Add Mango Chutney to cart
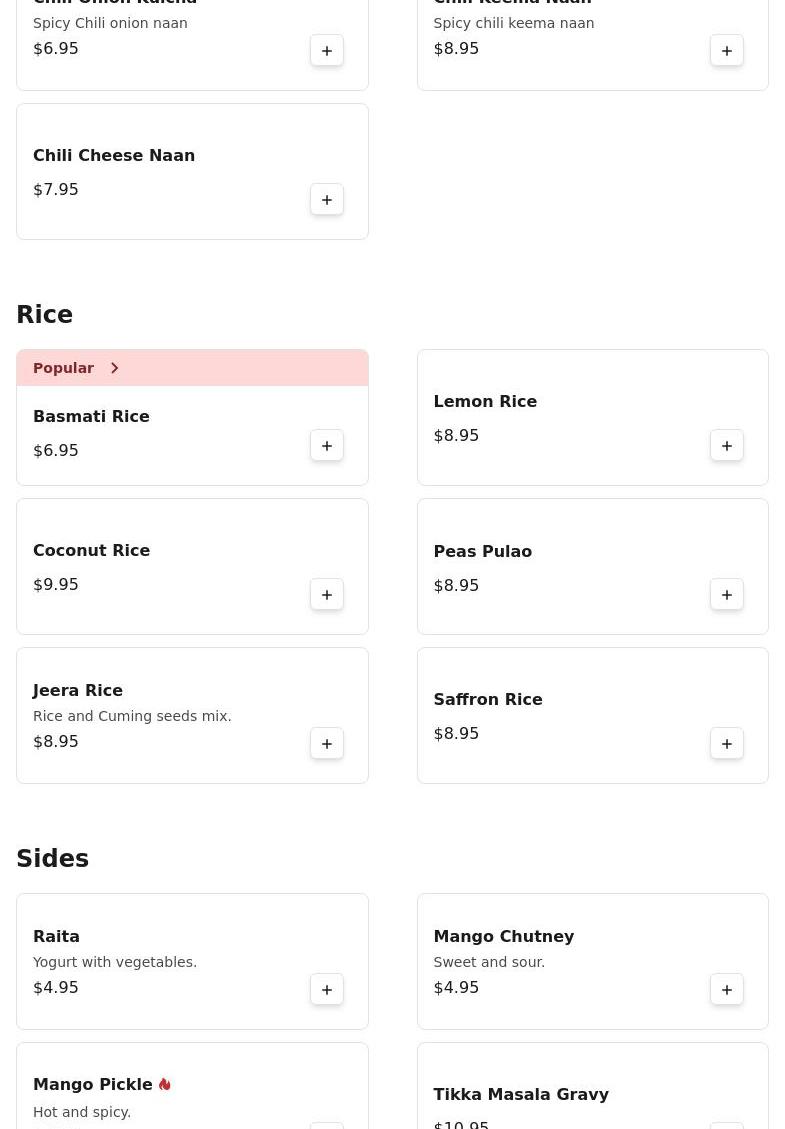 [x=727, y=990]
